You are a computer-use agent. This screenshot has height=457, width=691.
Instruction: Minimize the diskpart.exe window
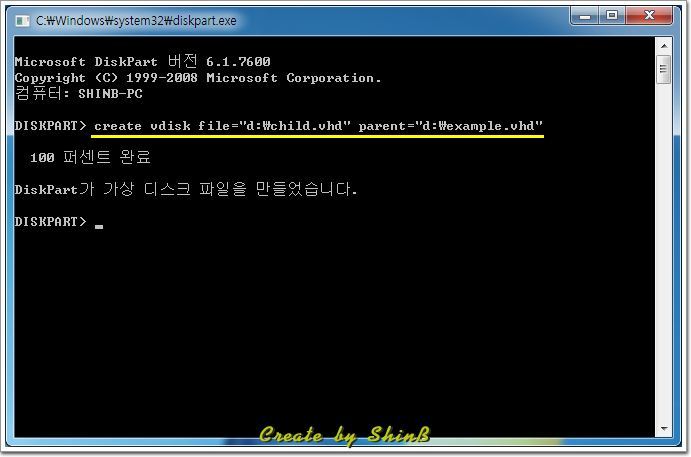(585, 16)
